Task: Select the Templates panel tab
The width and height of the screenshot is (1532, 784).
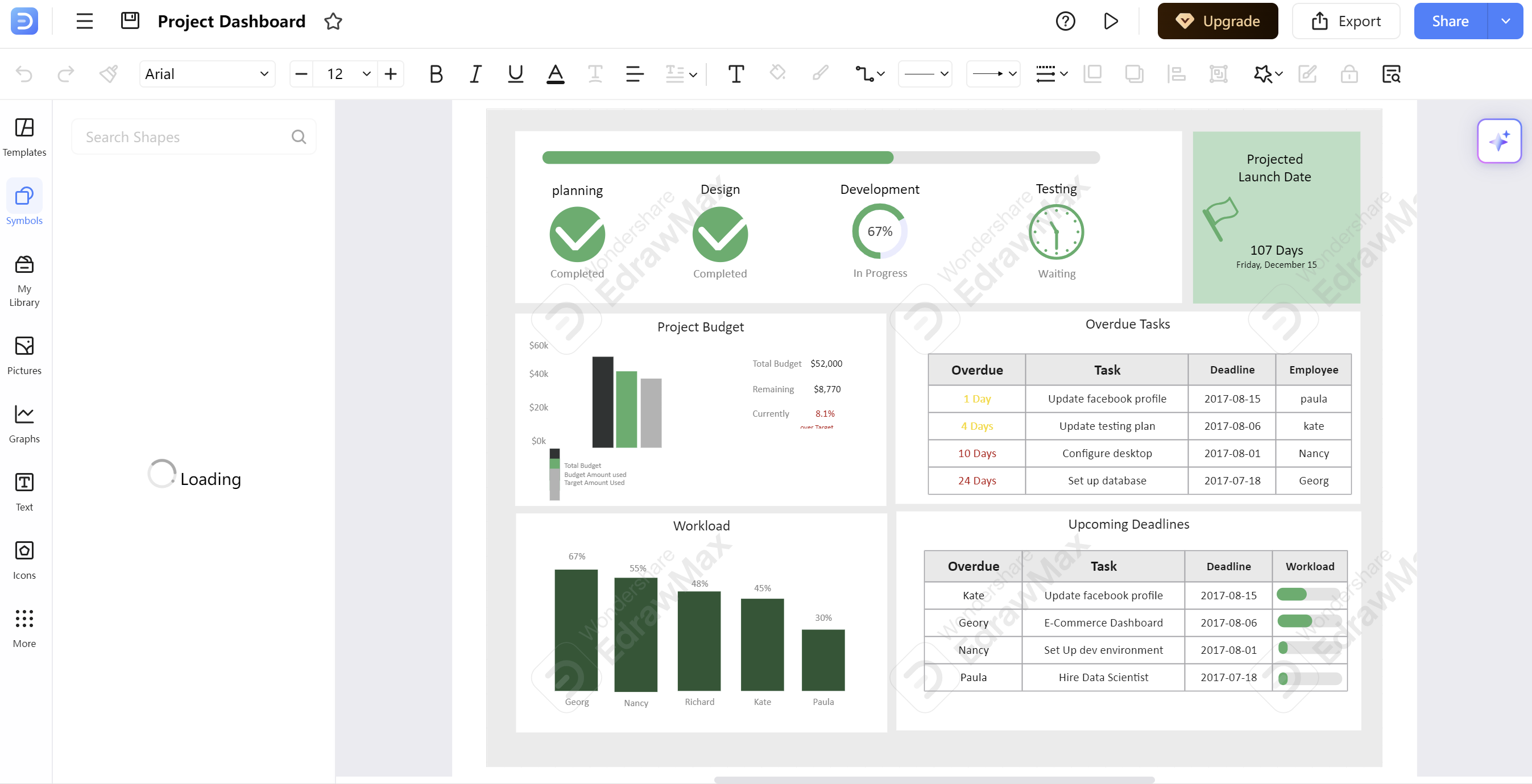Action: (x=25, y=136)
